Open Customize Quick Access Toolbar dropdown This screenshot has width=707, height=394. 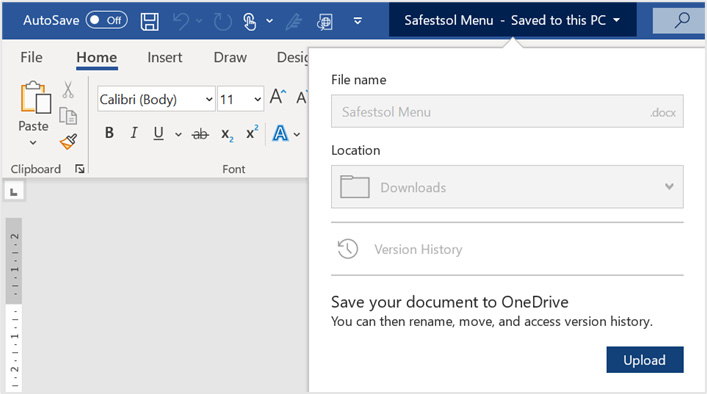pos(358,21)
